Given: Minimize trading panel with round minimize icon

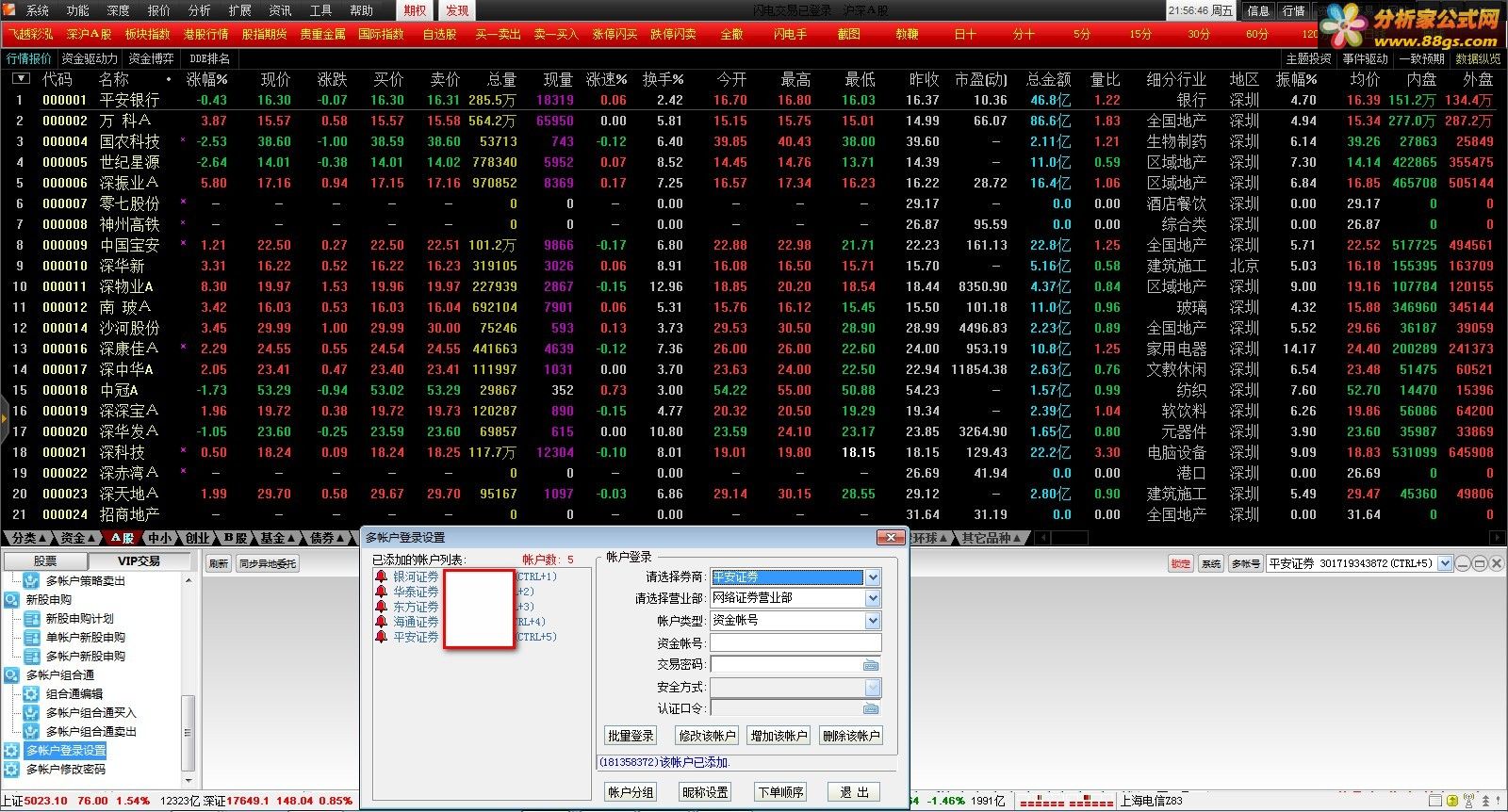Looking at the screenshot, I should tap(1463, 563).
